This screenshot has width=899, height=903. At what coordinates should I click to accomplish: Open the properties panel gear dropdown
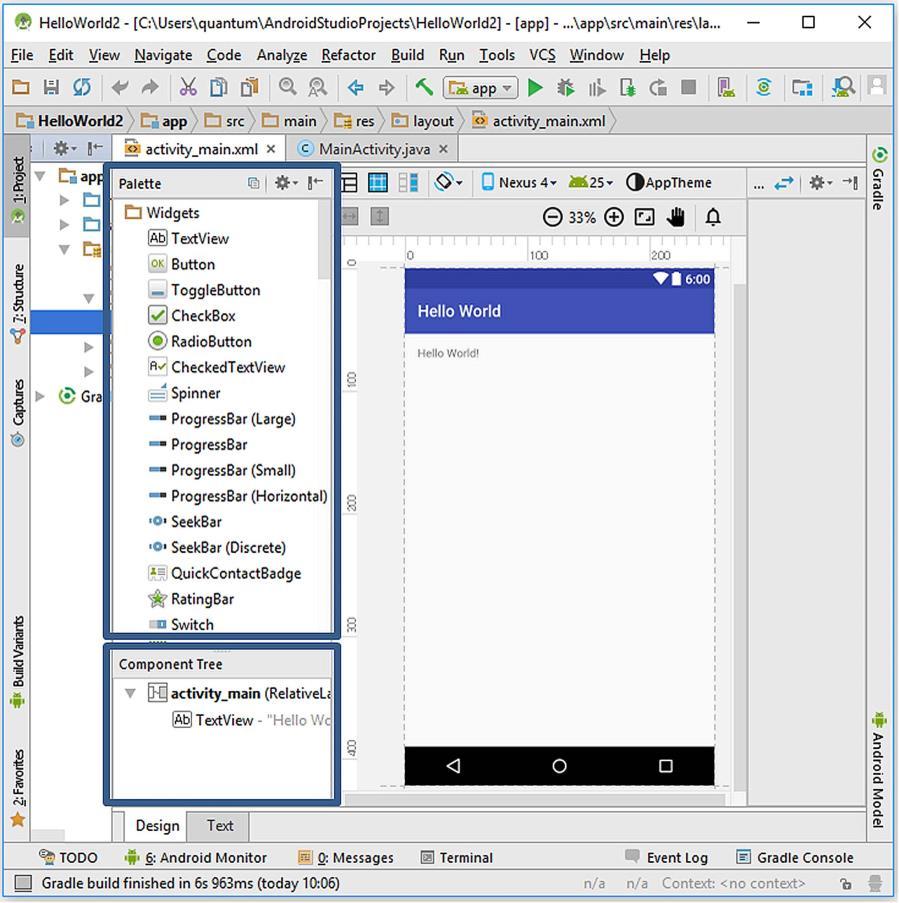(x=821, y=183)
